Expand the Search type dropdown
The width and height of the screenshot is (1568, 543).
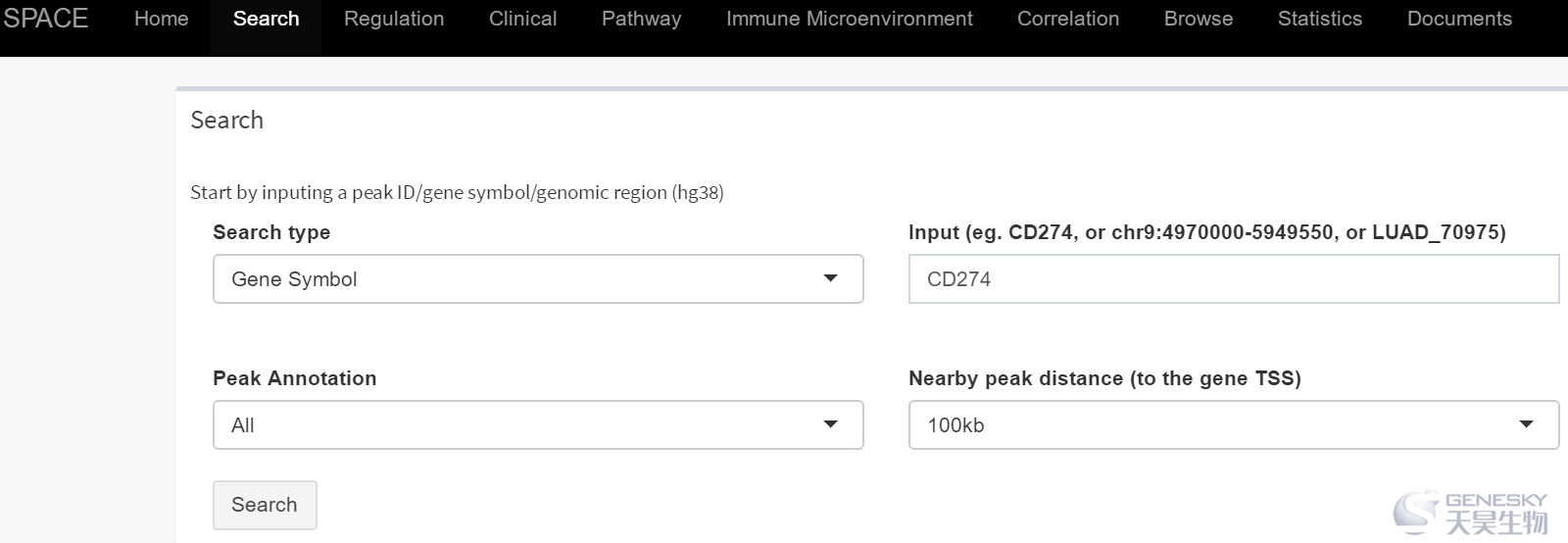538,279
